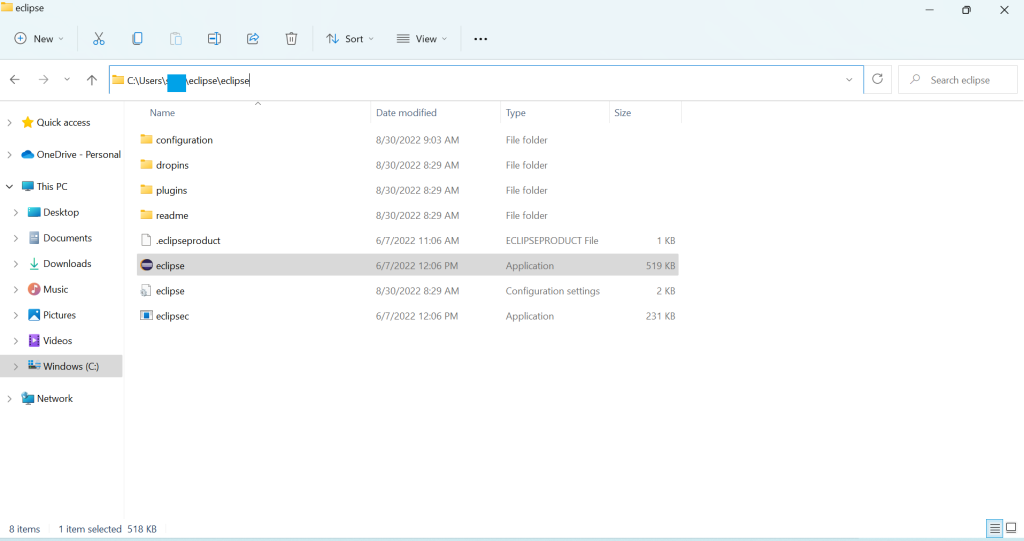Click the Delete trash icon
The height and width of the screenshot is (541, 1024).
pos(291,39)
